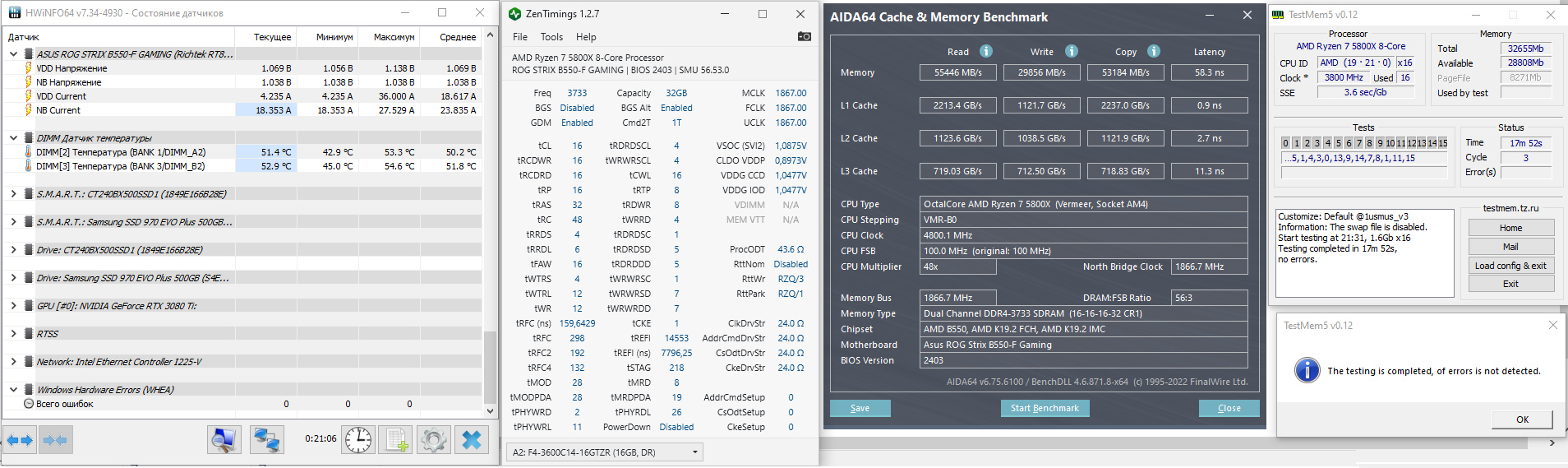Screen dimensions: 1568x468
Task: Open the File menu in ZenTimings
Action: tap(520, 37)
